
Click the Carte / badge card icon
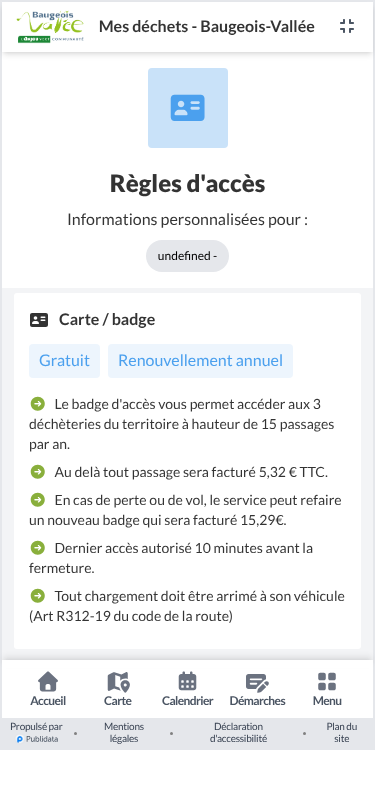coord(39,320)
